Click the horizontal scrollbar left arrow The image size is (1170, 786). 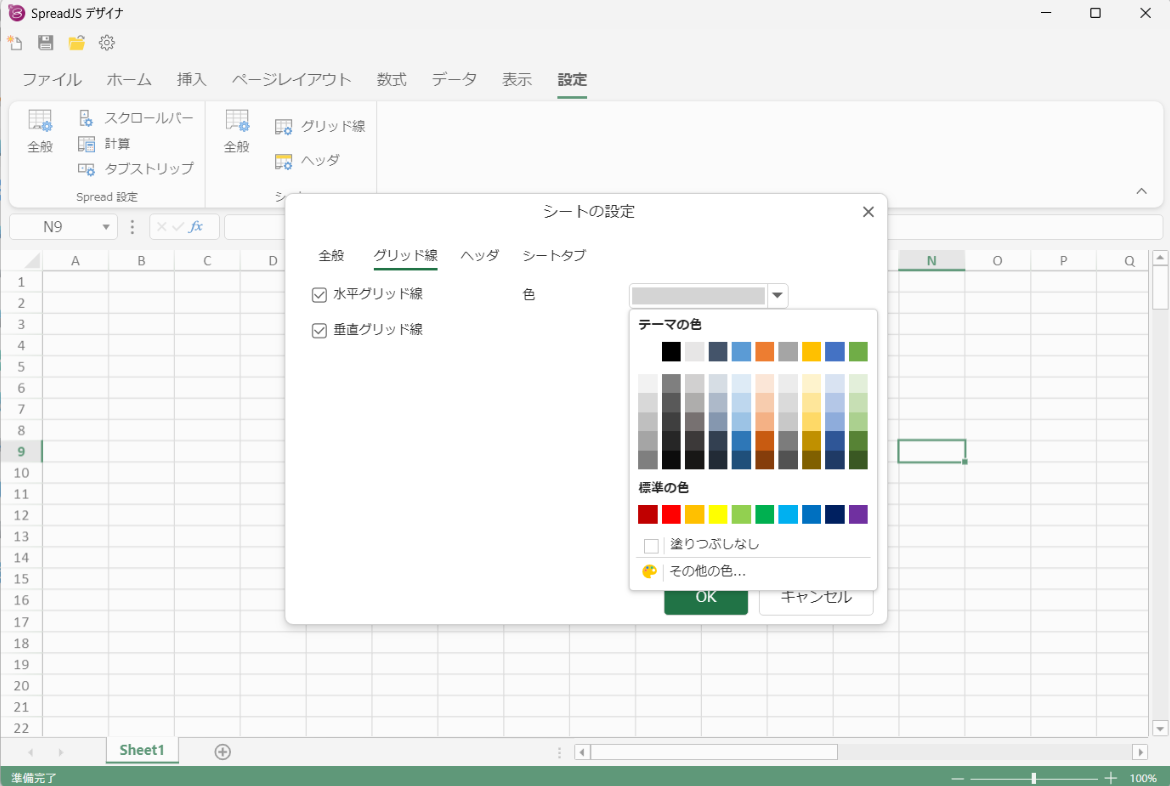pos(582,752)
